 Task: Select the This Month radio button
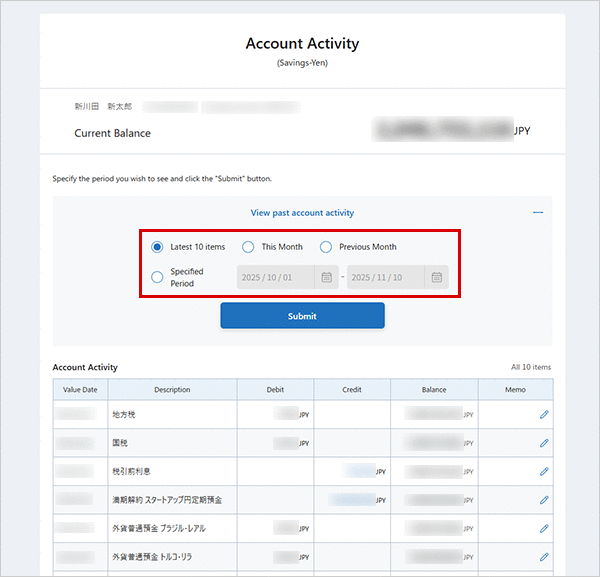coord(248,247)
